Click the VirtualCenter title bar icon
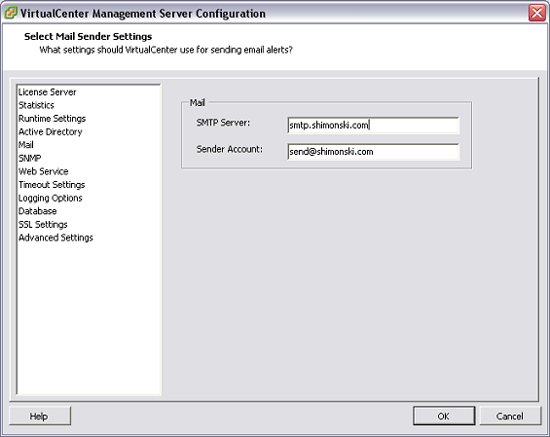Viewport: 550px width, 437px height. coord(11,13)
